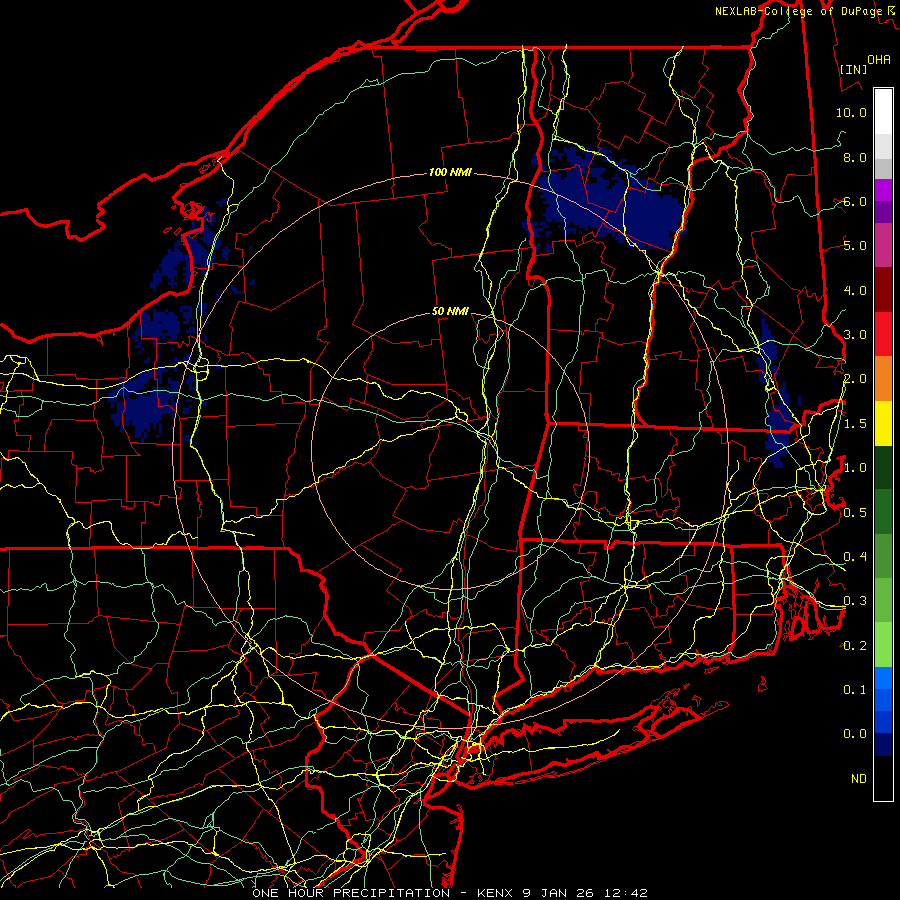Pick the yellow legend swatch near 1.5
Screen dimensions: 900x900
[x=883, y=423]
